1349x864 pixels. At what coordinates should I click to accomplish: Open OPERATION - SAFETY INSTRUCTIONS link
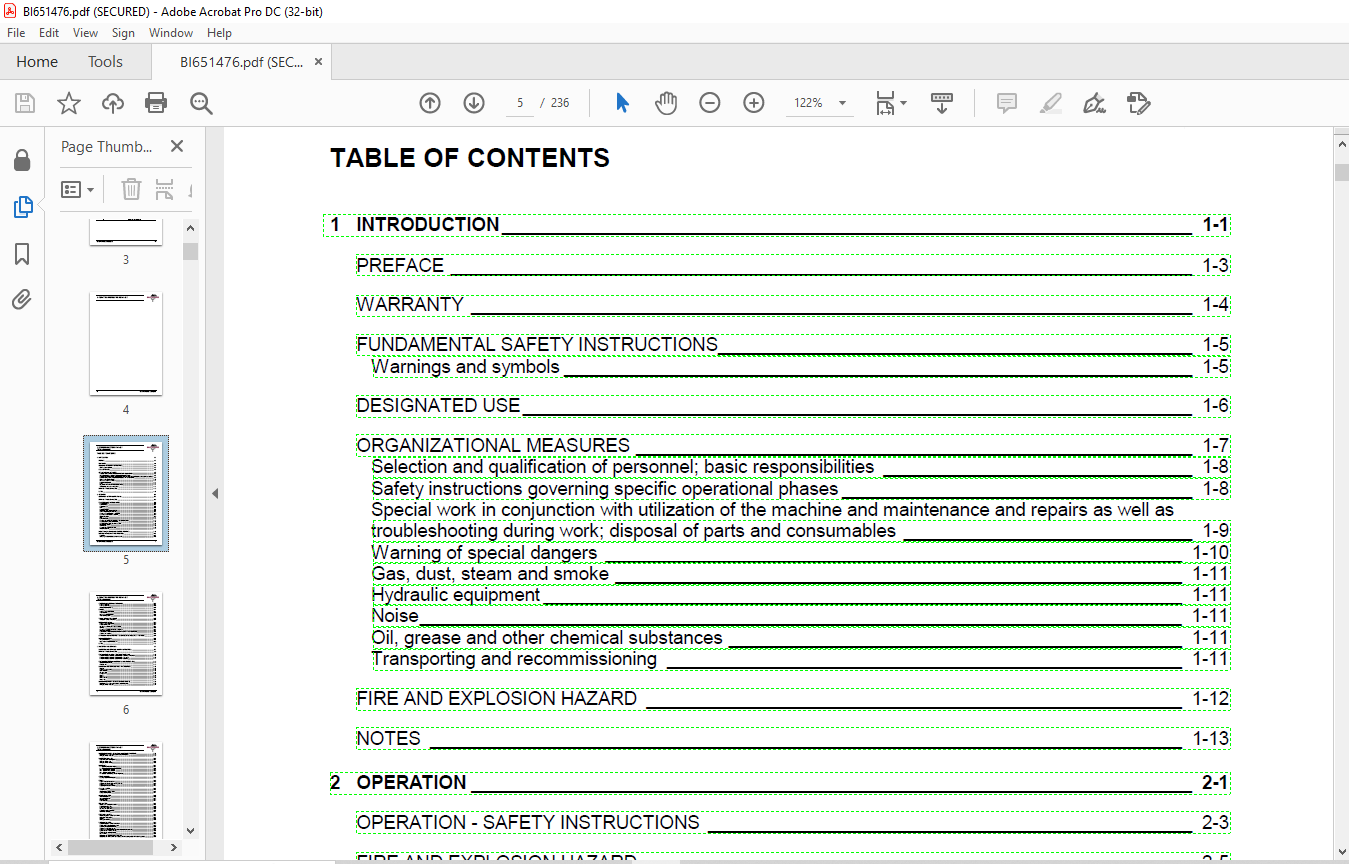pyautogui.click(x=793, y=823)
